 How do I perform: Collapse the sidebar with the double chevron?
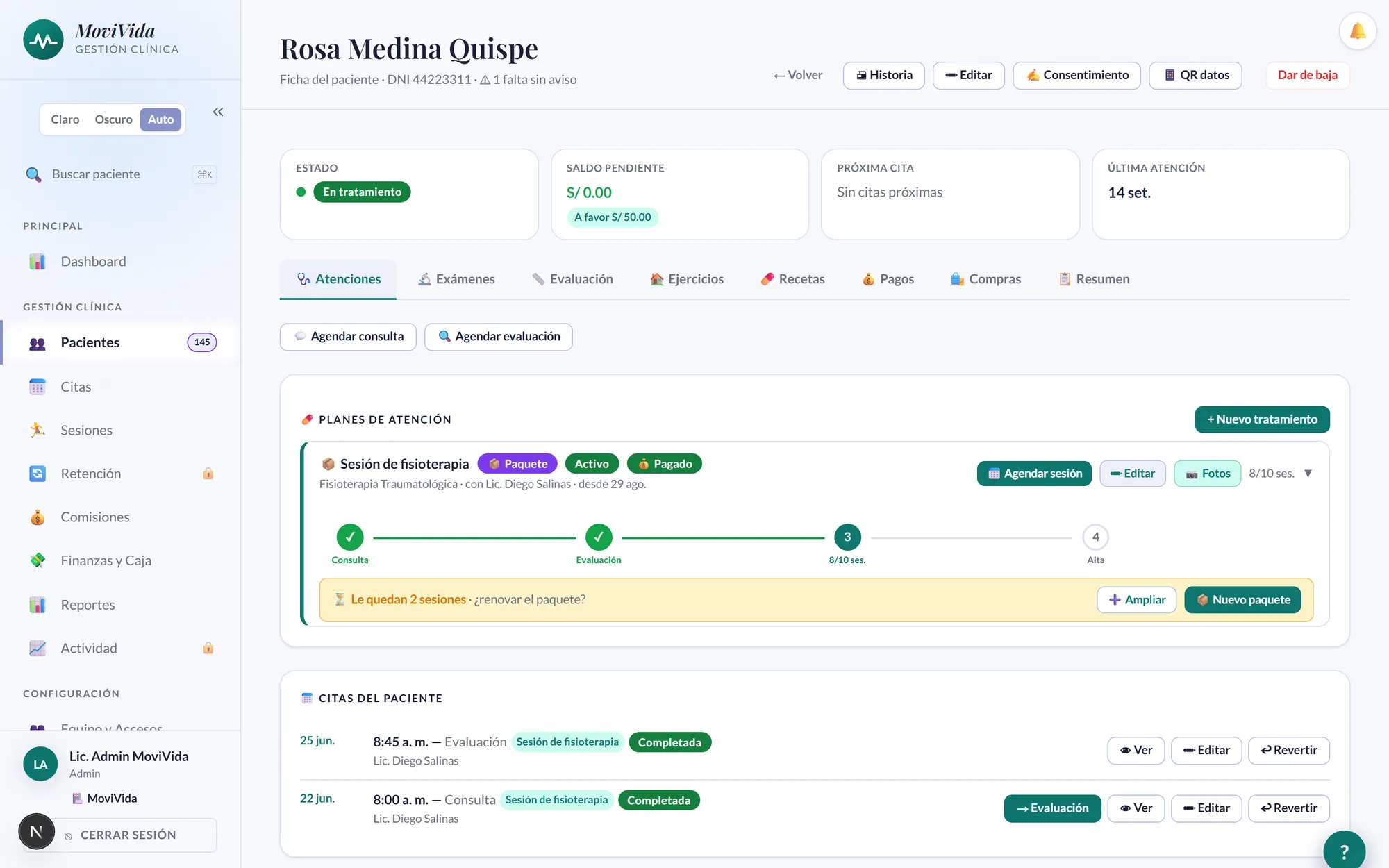coord(218,112)
